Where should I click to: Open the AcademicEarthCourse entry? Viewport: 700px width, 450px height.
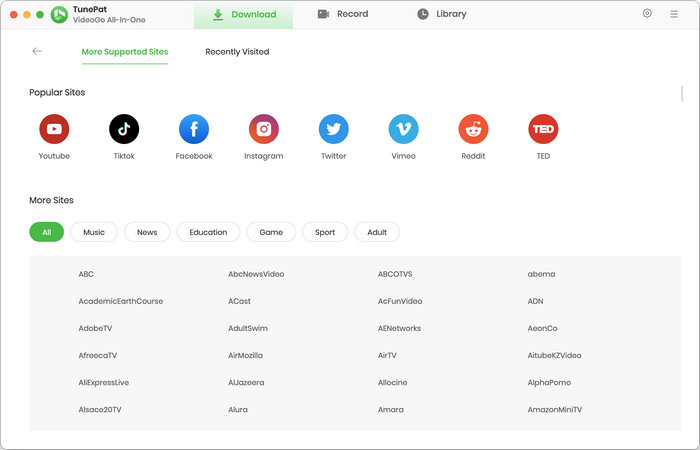tap(121, 301)
